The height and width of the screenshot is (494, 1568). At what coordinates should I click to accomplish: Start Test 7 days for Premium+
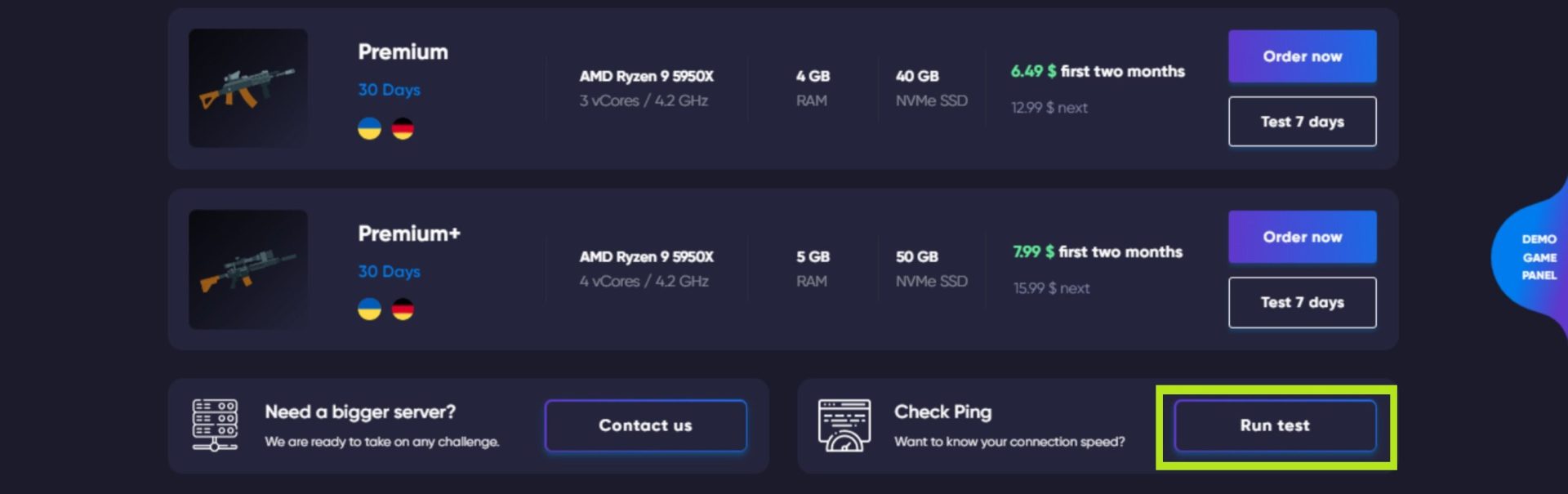tap(1302, 302)
